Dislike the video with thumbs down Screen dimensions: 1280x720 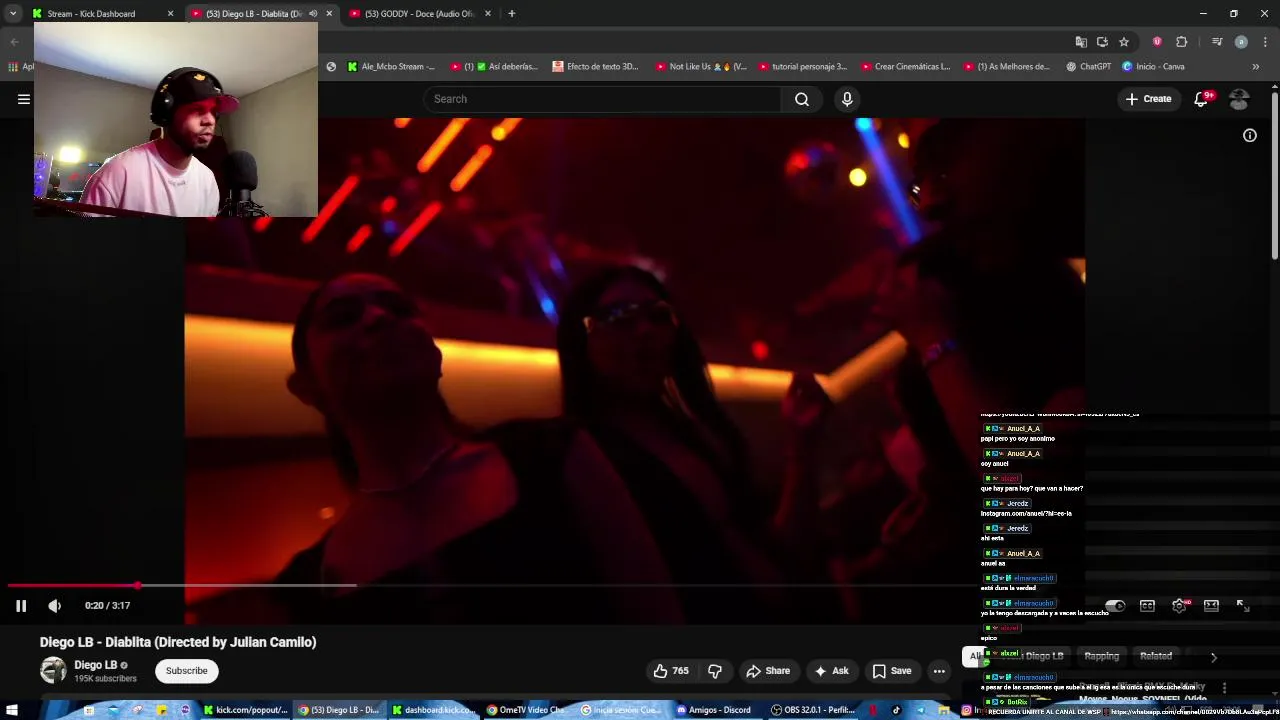[715, 671]
